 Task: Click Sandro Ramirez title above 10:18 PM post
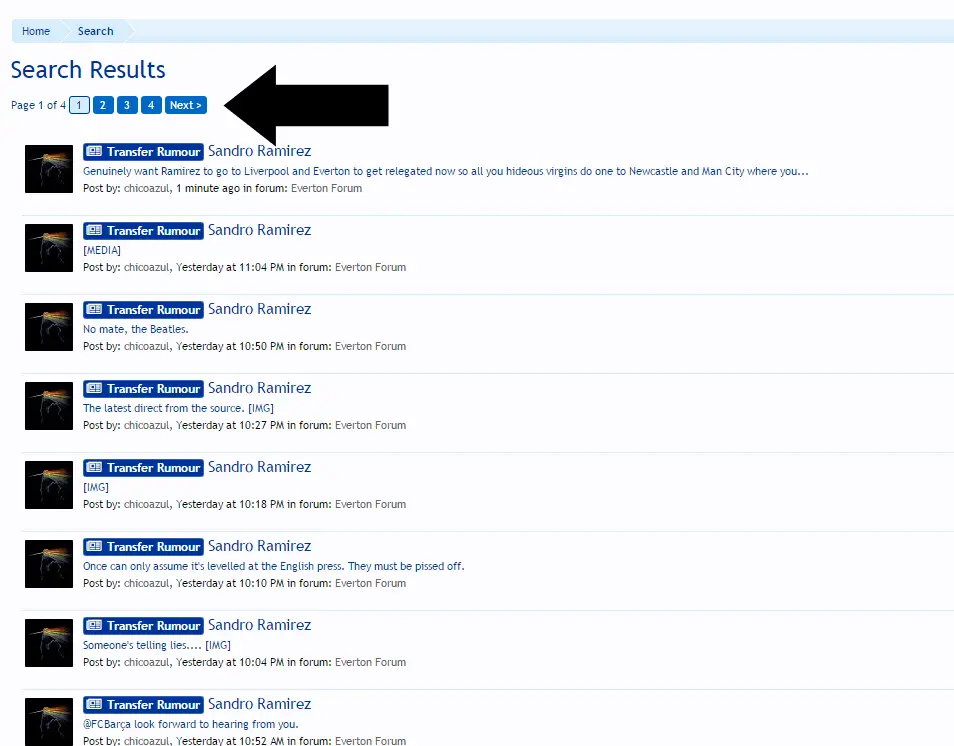pyautogui.click(x=259, y=467)
